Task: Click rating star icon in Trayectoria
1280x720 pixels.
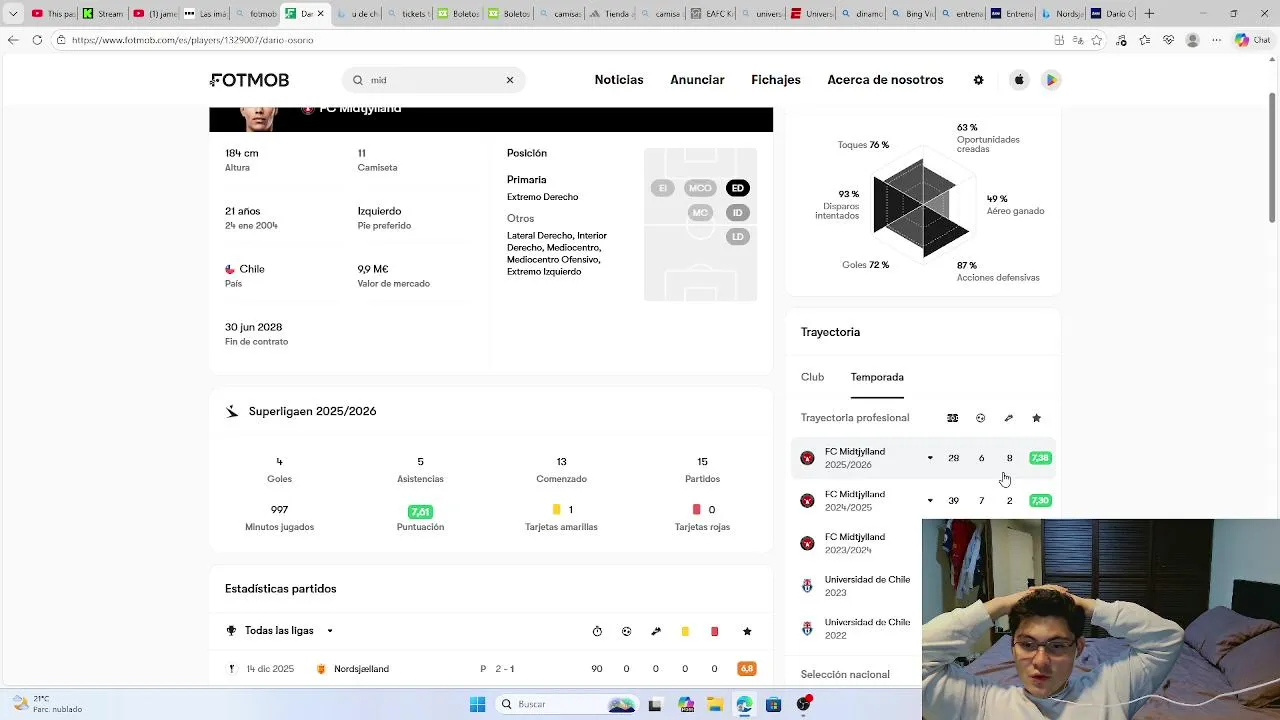Action: click(1037, 418)
